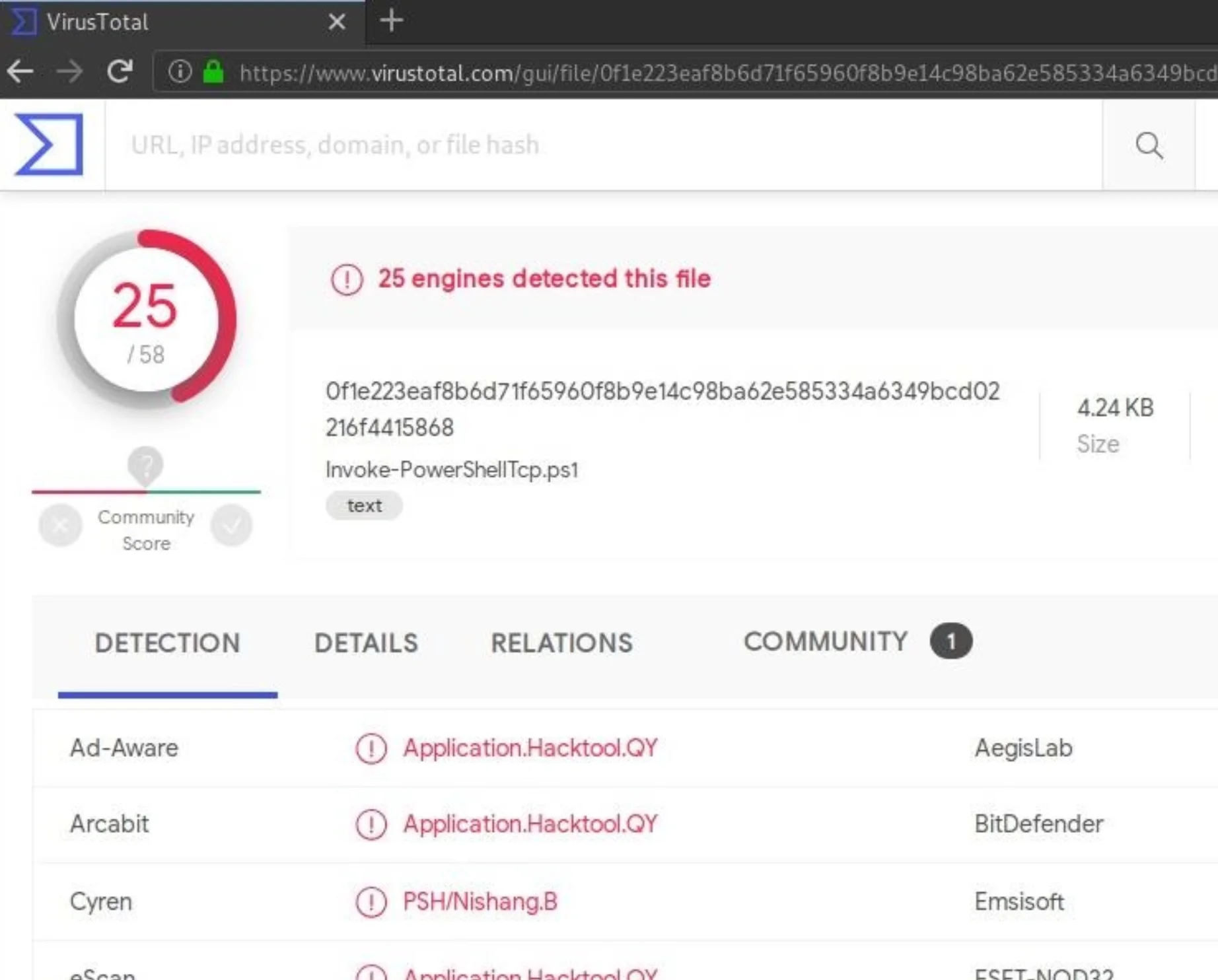This screenshot has width=1218, height=980.
Task: Switch to the DETAILS tab
Action: coord(366,643)
